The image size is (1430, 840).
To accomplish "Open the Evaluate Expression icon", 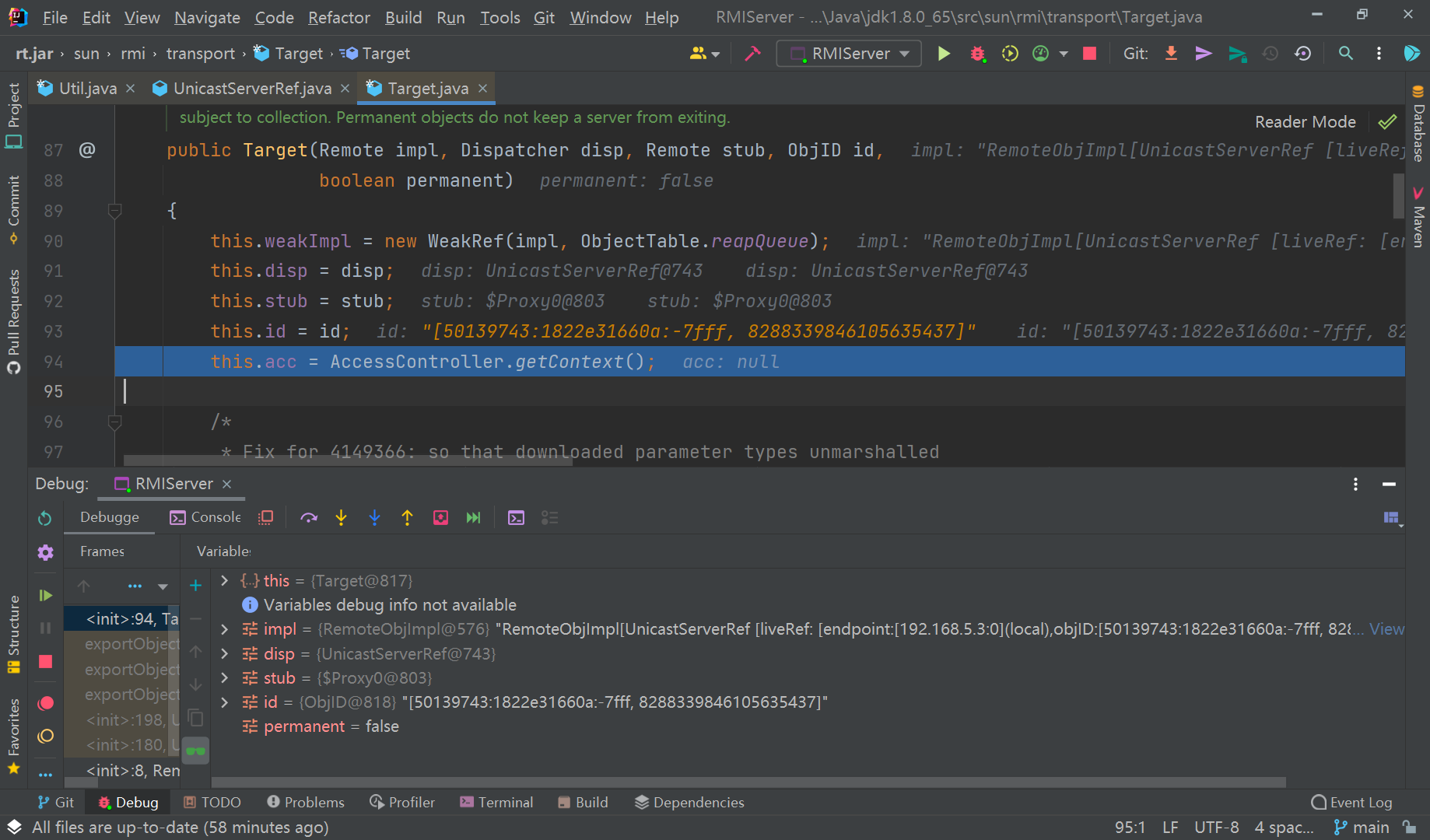I will click(516, 518).
